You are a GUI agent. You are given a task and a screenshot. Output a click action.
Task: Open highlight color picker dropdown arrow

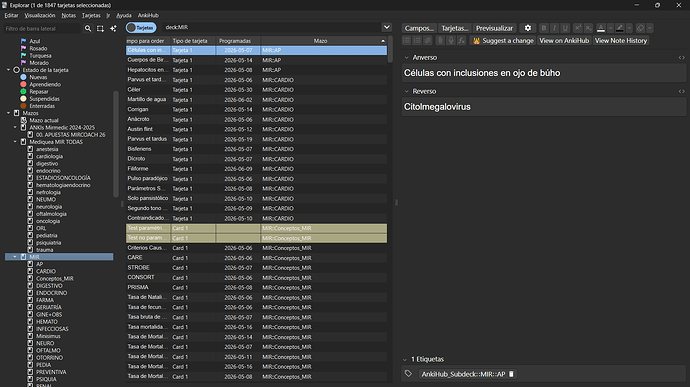629,28
